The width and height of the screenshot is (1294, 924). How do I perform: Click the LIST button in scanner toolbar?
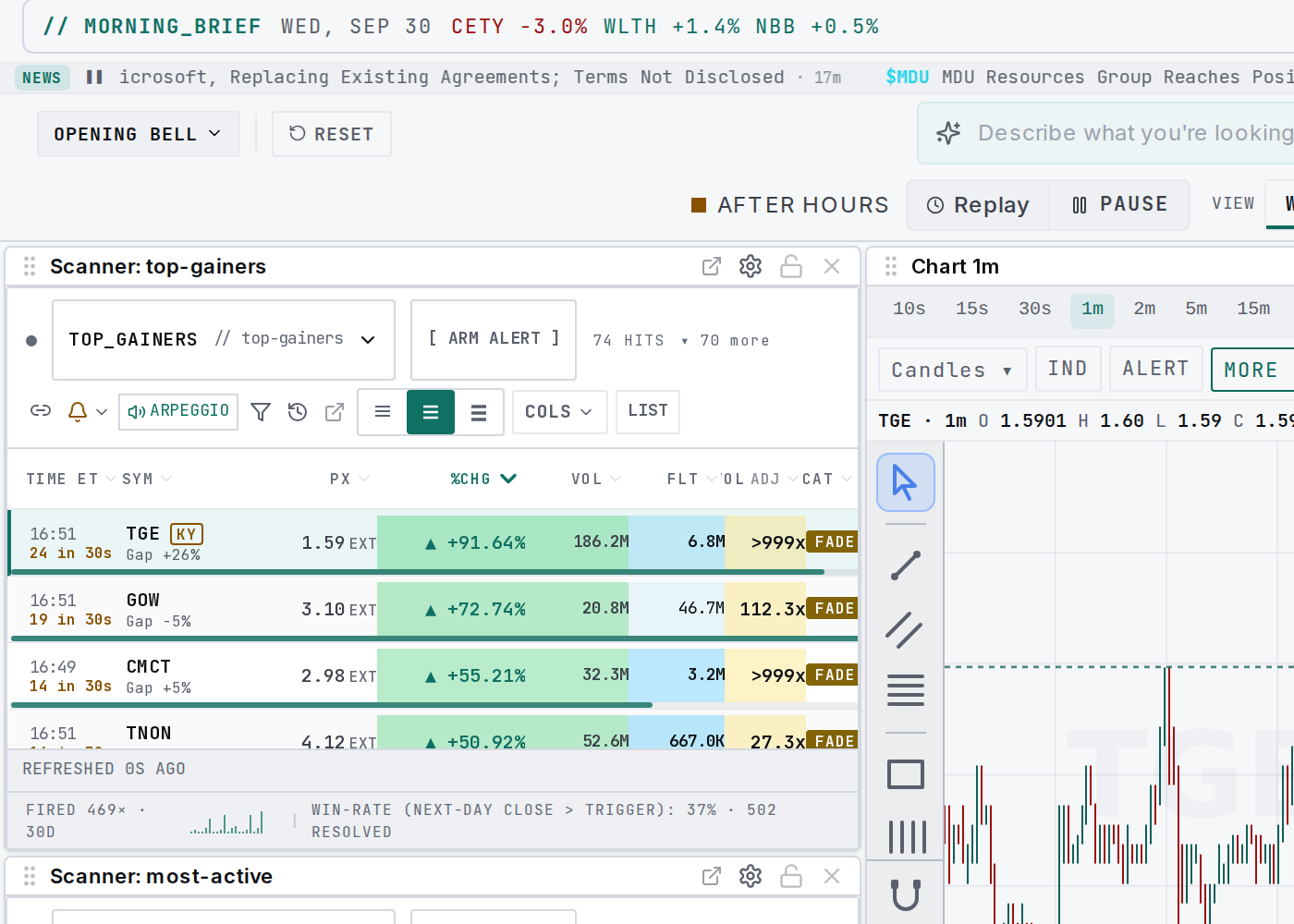pos(648,411)
